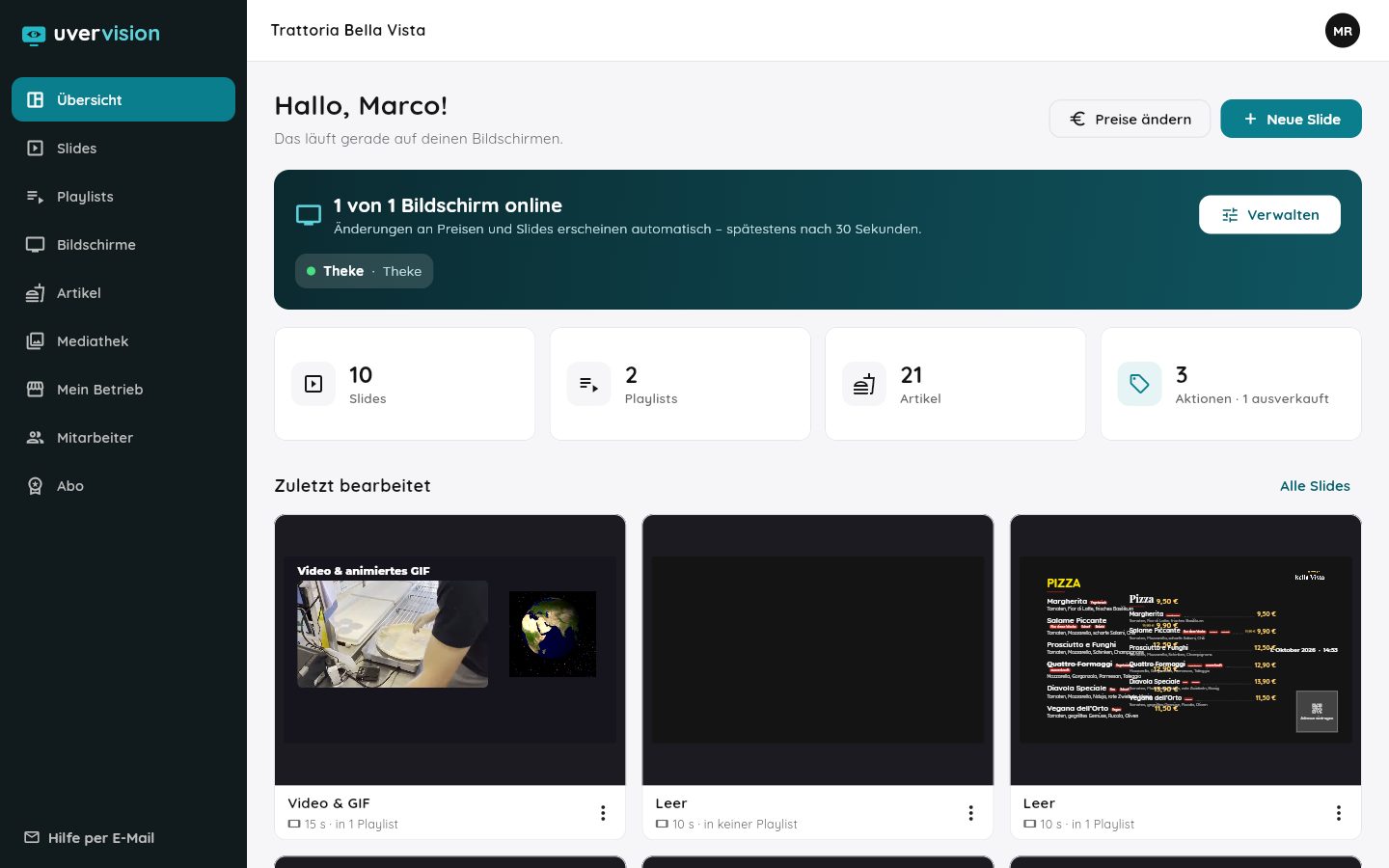Click the Aktionen tag icon
Screen dimensions: 1389x868
click(1139, 384)
